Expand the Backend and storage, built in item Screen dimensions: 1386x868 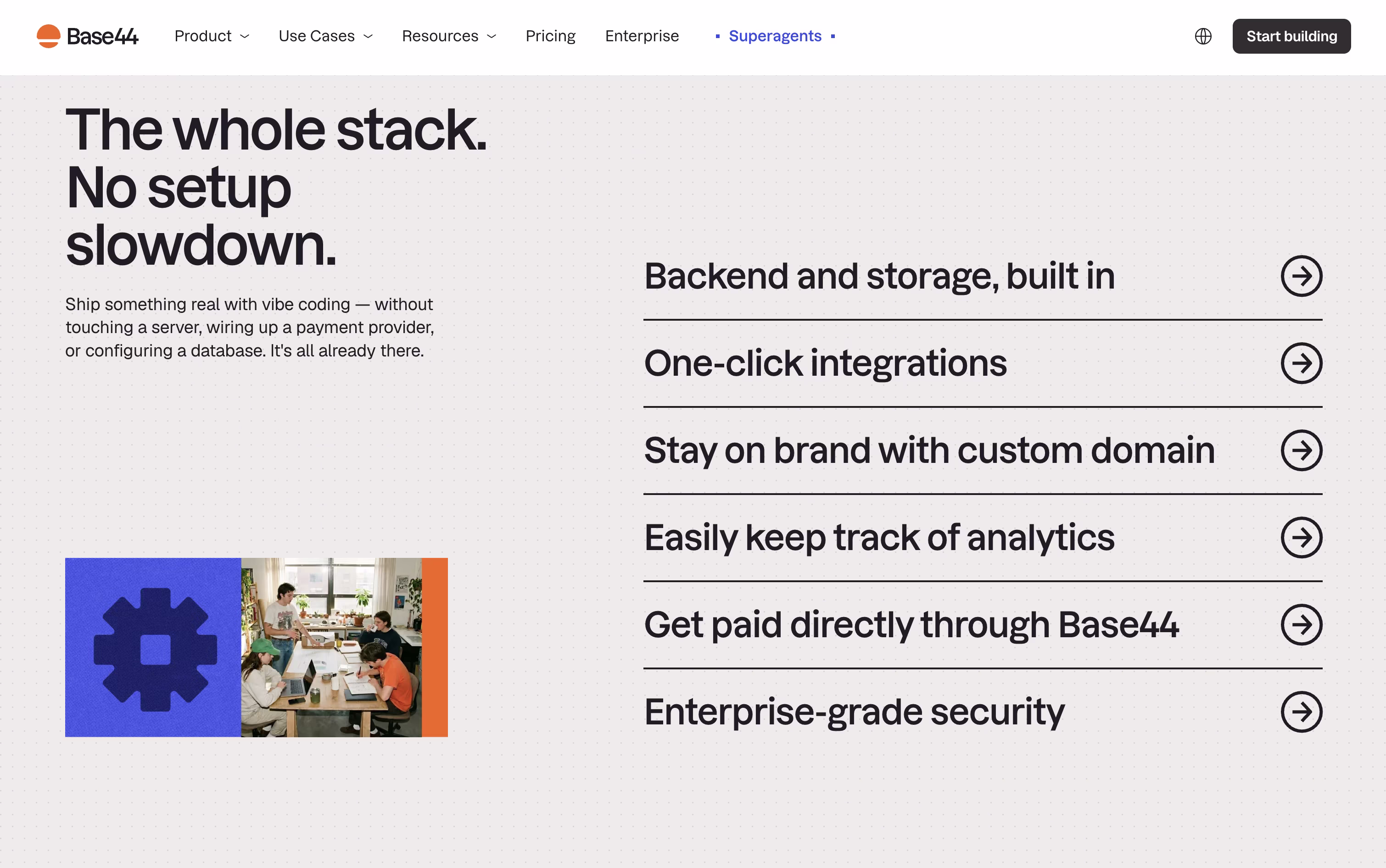click(983, 276)
